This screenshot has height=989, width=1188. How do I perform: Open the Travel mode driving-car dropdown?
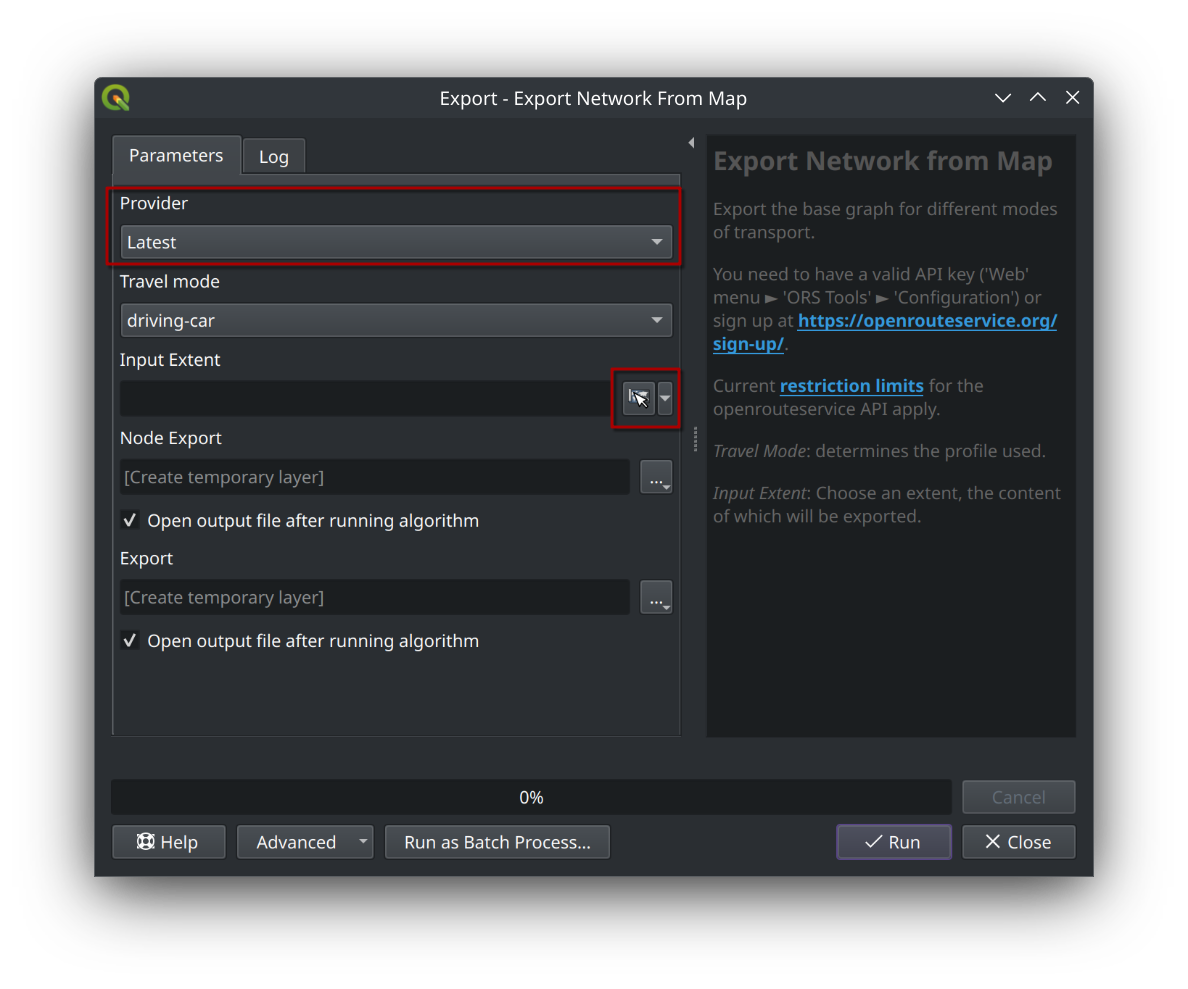point(396,321)
